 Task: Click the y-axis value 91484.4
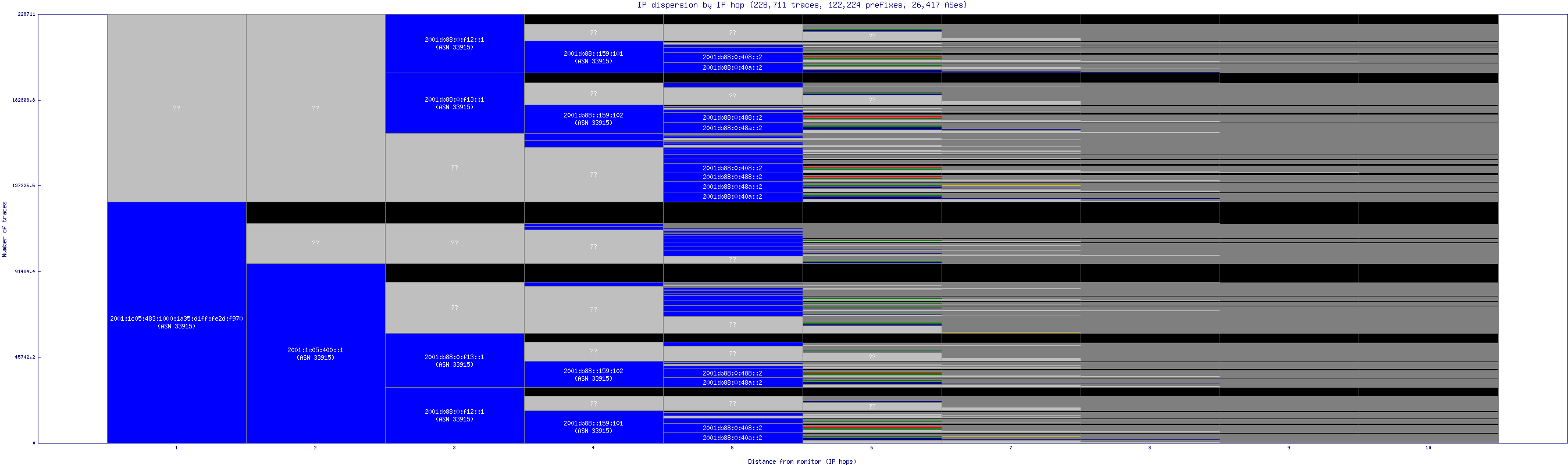[x=25, y=271]
